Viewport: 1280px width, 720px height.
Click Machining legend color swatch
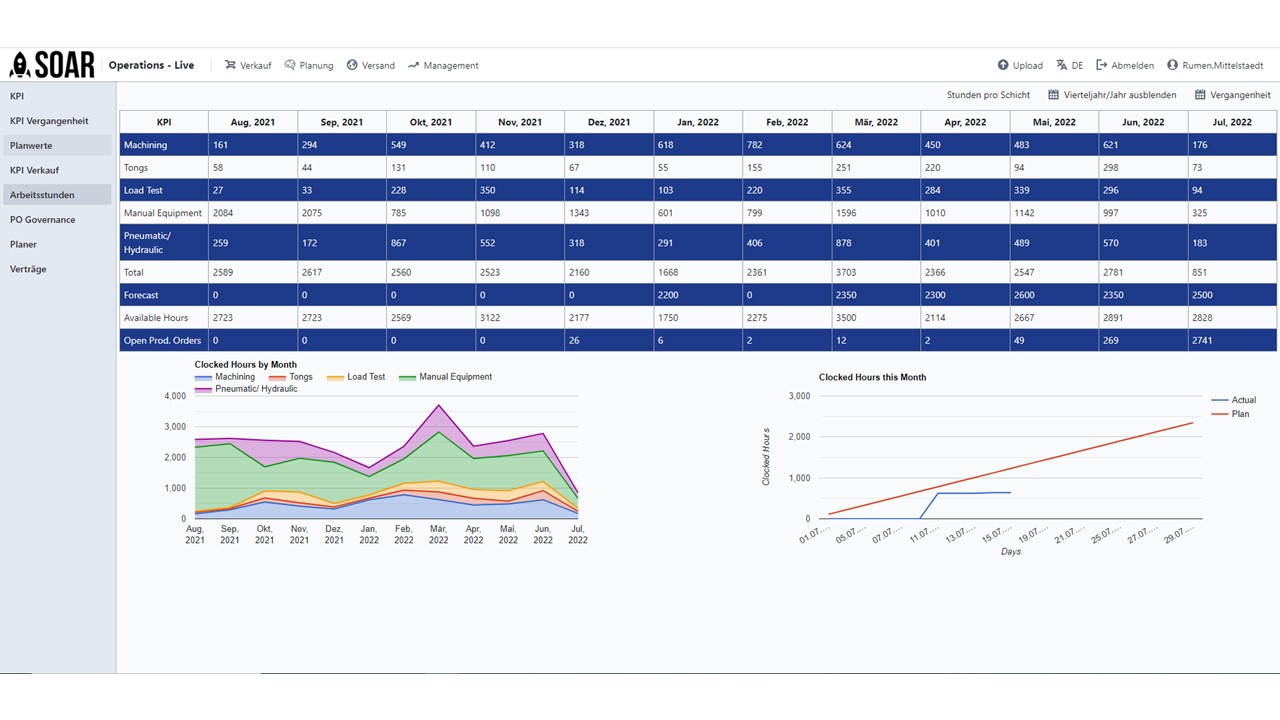pyautogui.click(x=203, y=377)
